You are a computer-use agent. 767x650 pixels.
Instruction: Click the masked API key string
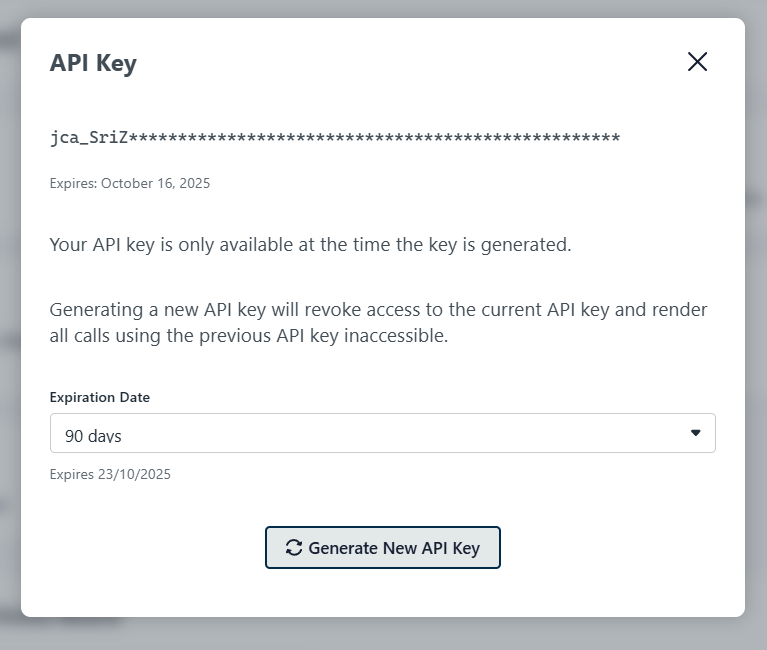[335, 138]
